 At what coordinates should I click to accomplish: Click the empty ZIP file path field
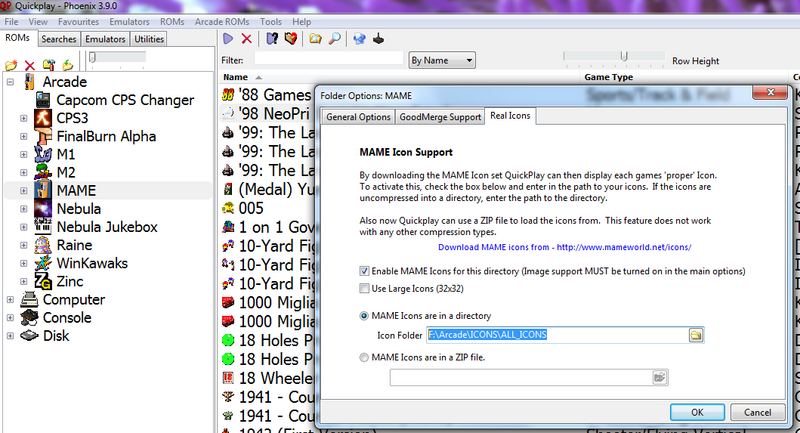click(521, 377)
